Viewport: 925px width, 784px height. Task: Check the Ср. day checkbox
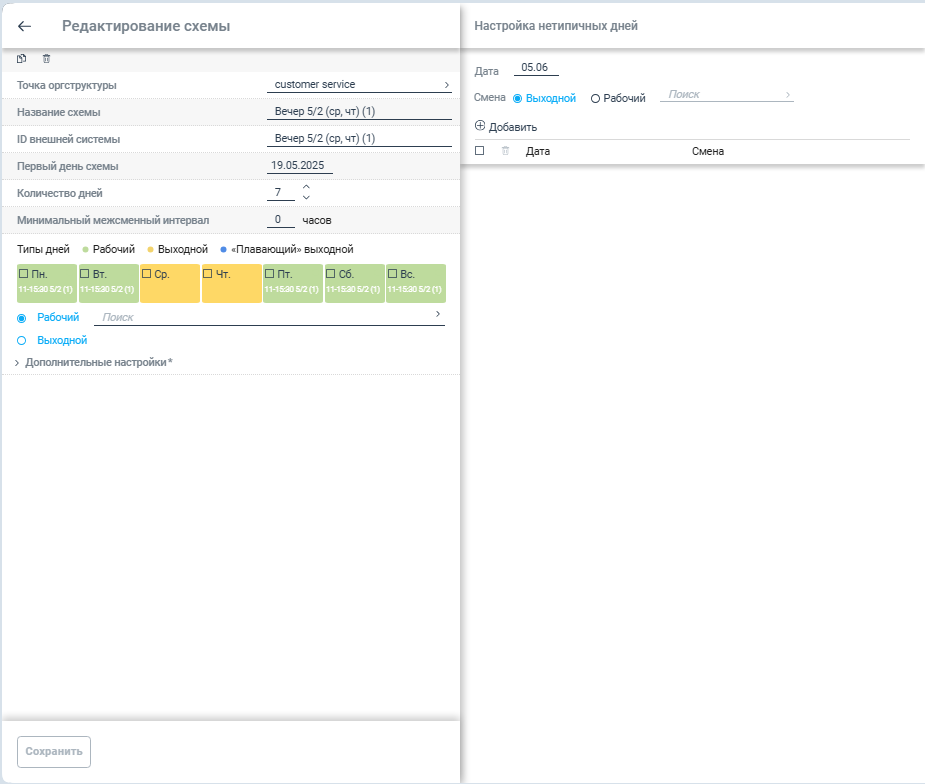click(146, 274)
